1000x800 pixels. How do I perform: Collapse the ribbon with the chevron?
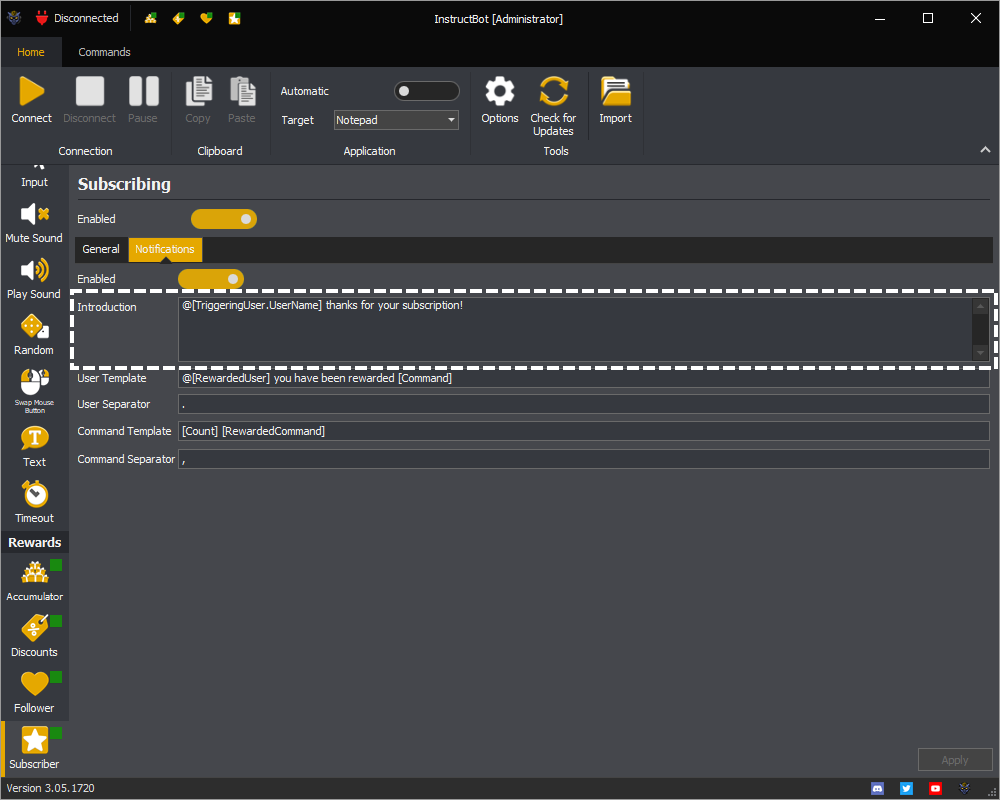[985, 150]
